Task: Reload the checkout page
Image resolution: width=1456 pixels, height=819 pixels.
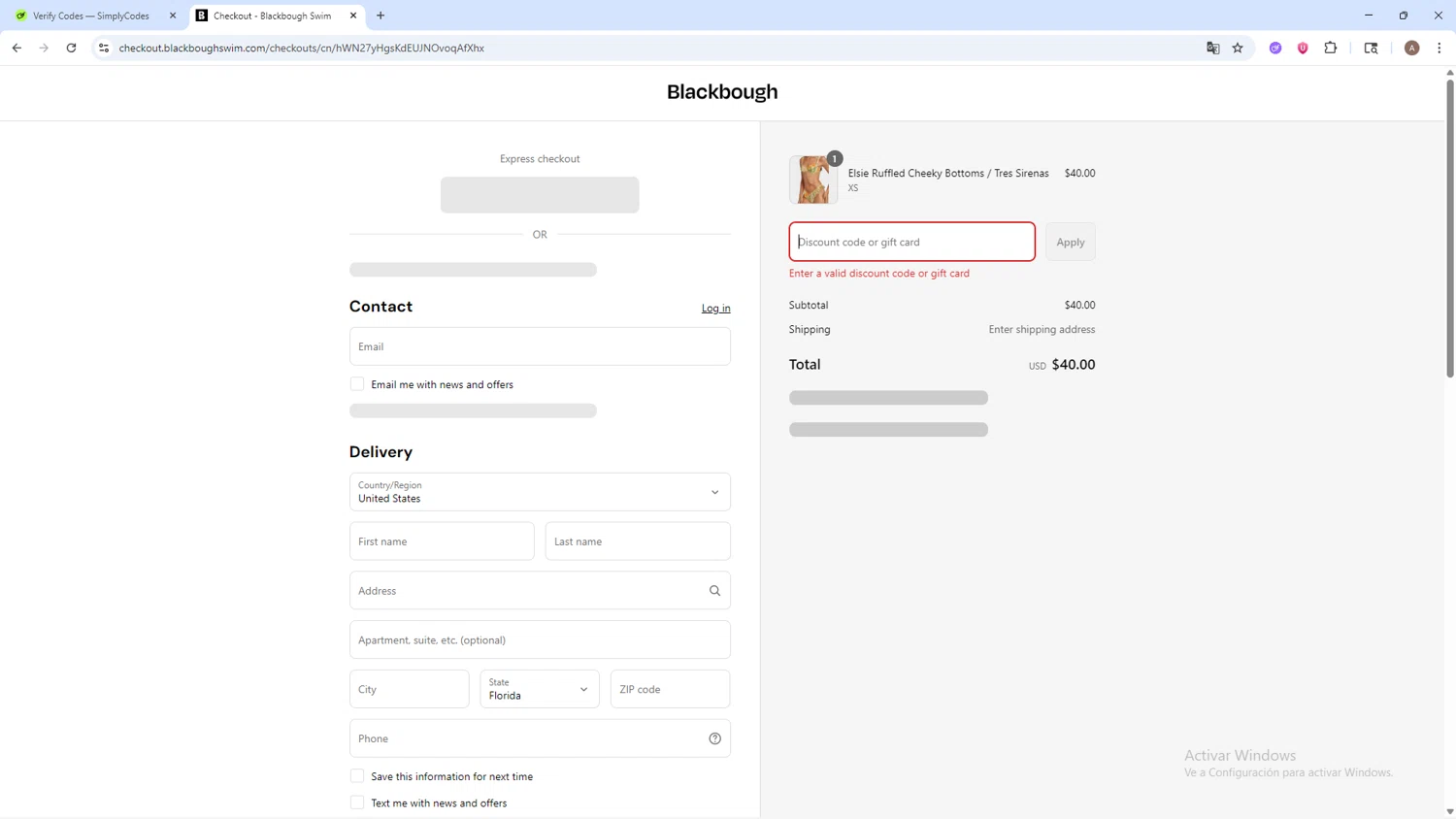Action: point(71,48)
